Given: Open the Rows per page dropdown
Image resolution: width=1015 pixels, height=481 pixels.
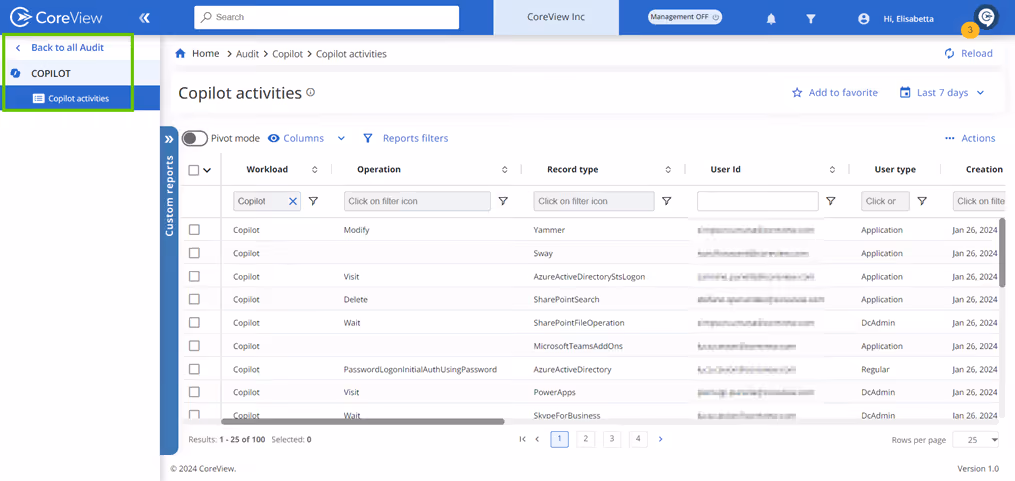Looking at the screenshot, I should coord(976,440).
